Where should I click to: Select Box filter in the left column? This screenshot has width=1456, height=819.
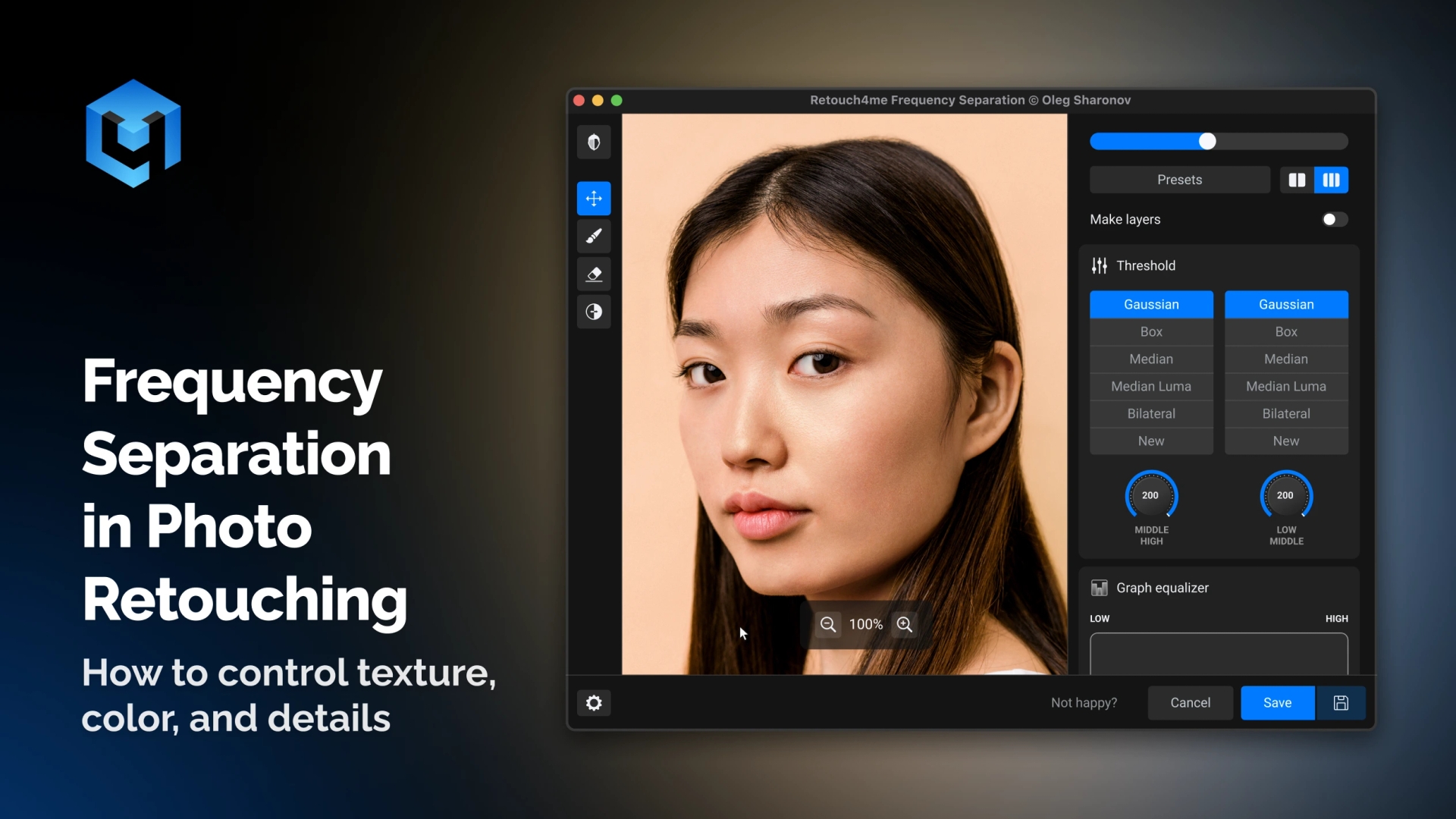click(1150, 331)
